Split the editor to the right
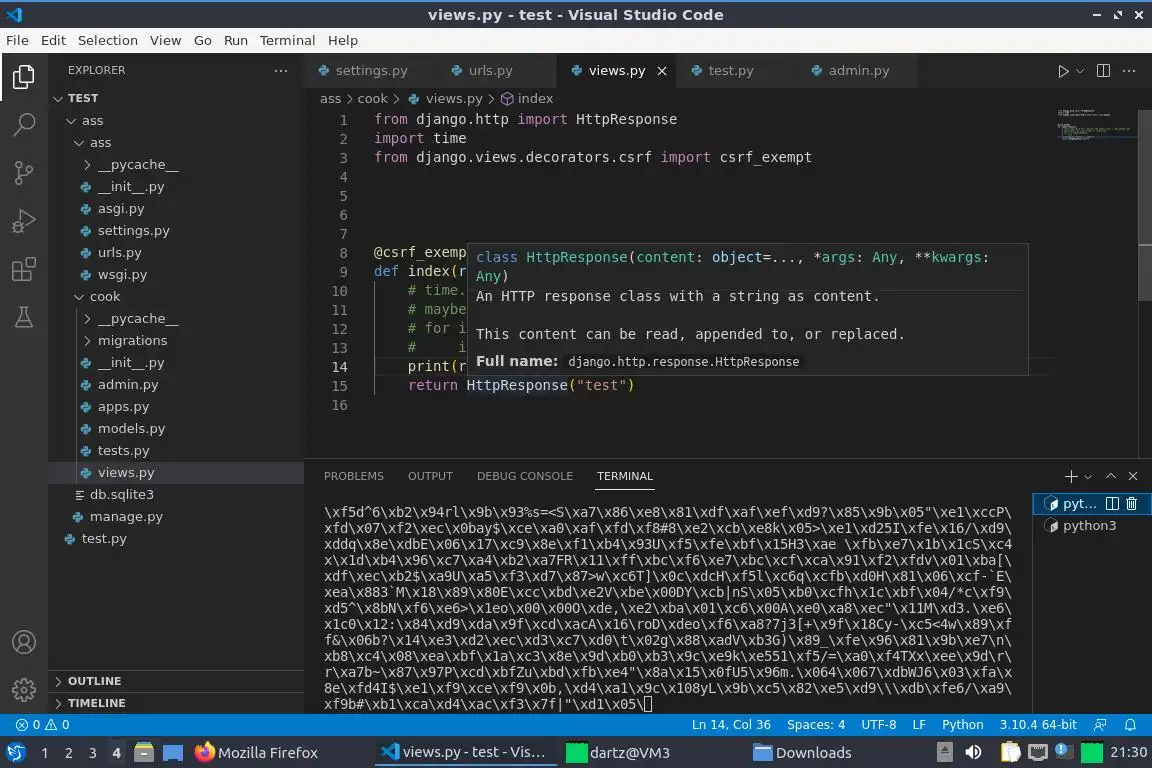The height and width of the screenshot is (768, 1152). pos(1103,71)
